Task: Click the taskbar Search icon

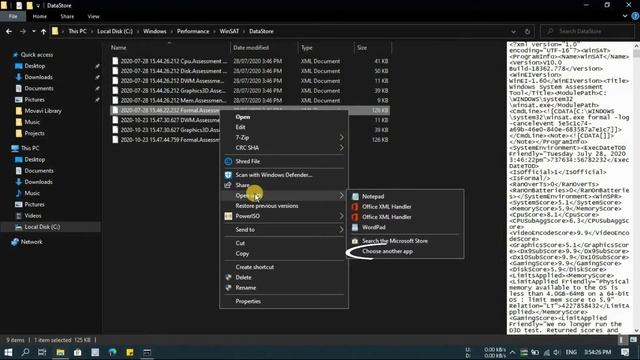Action: [x=25, y=352]
